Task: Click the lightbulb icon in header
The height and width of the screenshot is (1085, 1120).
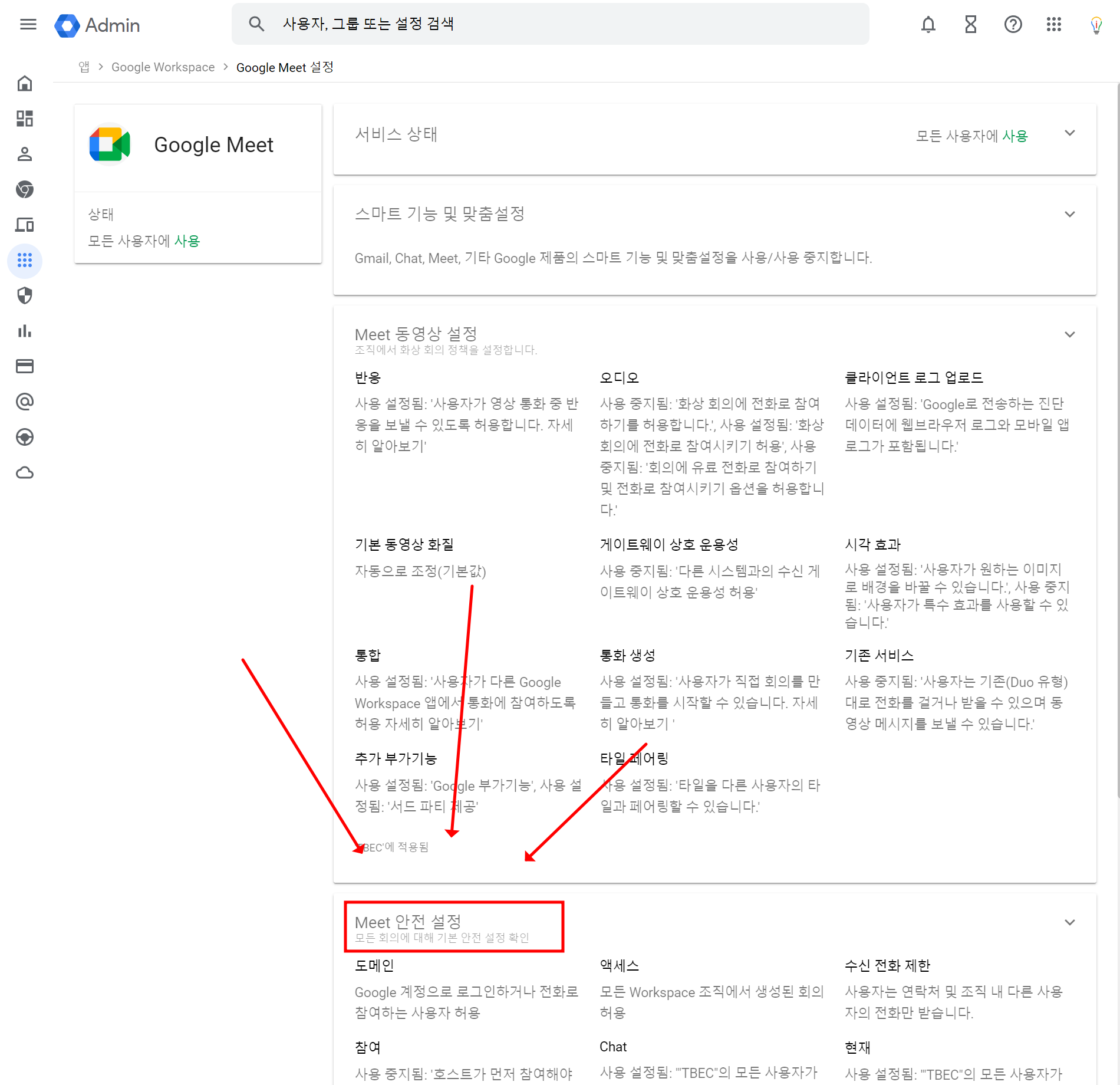Action: point(1096,25)
